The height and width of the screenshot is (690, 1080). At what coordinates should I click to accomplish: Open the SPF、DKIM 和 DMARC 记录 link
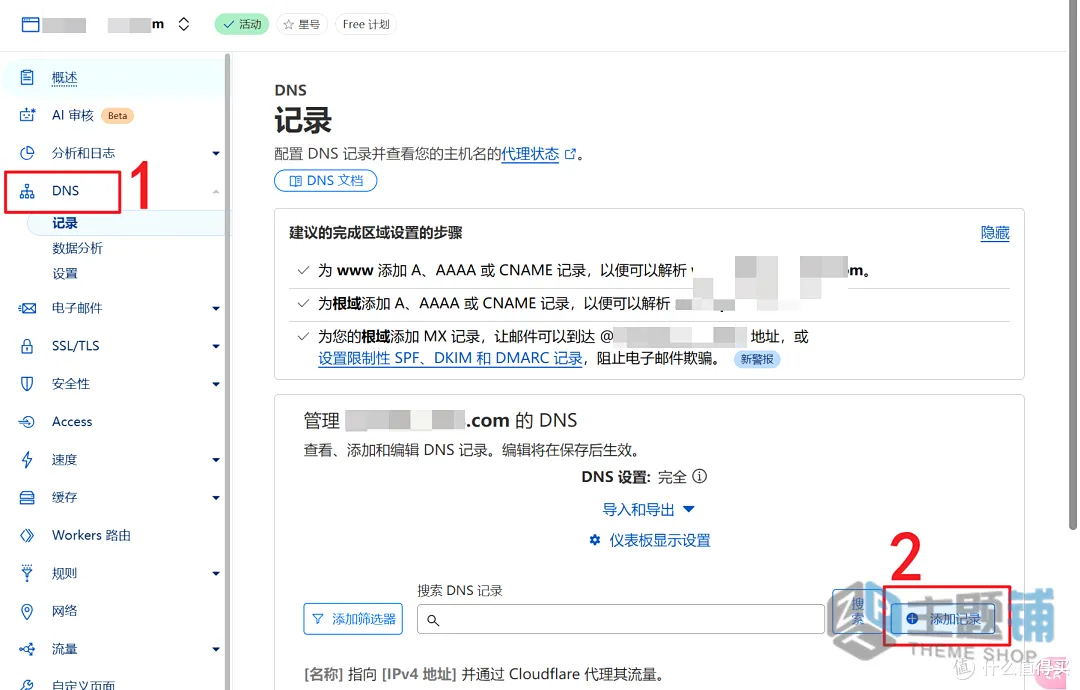[x=450, y=358]
